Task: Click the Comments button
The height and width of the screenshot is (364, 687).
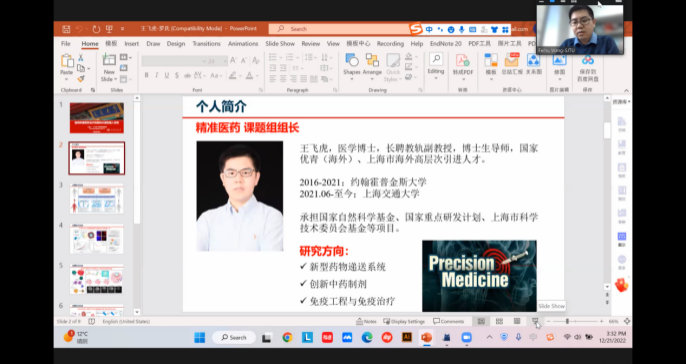Action: (x=448, y=322)
